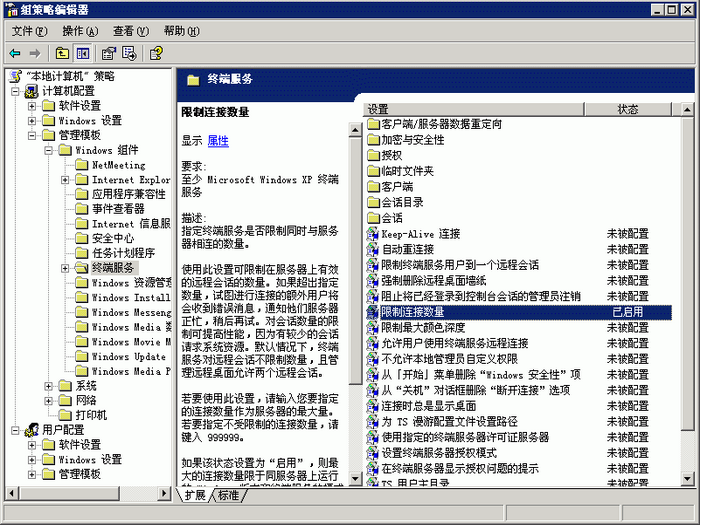This screenshot has height=527, width=702.
Task: Expand the Internet Explorer tree node
Action: point(65,180)
